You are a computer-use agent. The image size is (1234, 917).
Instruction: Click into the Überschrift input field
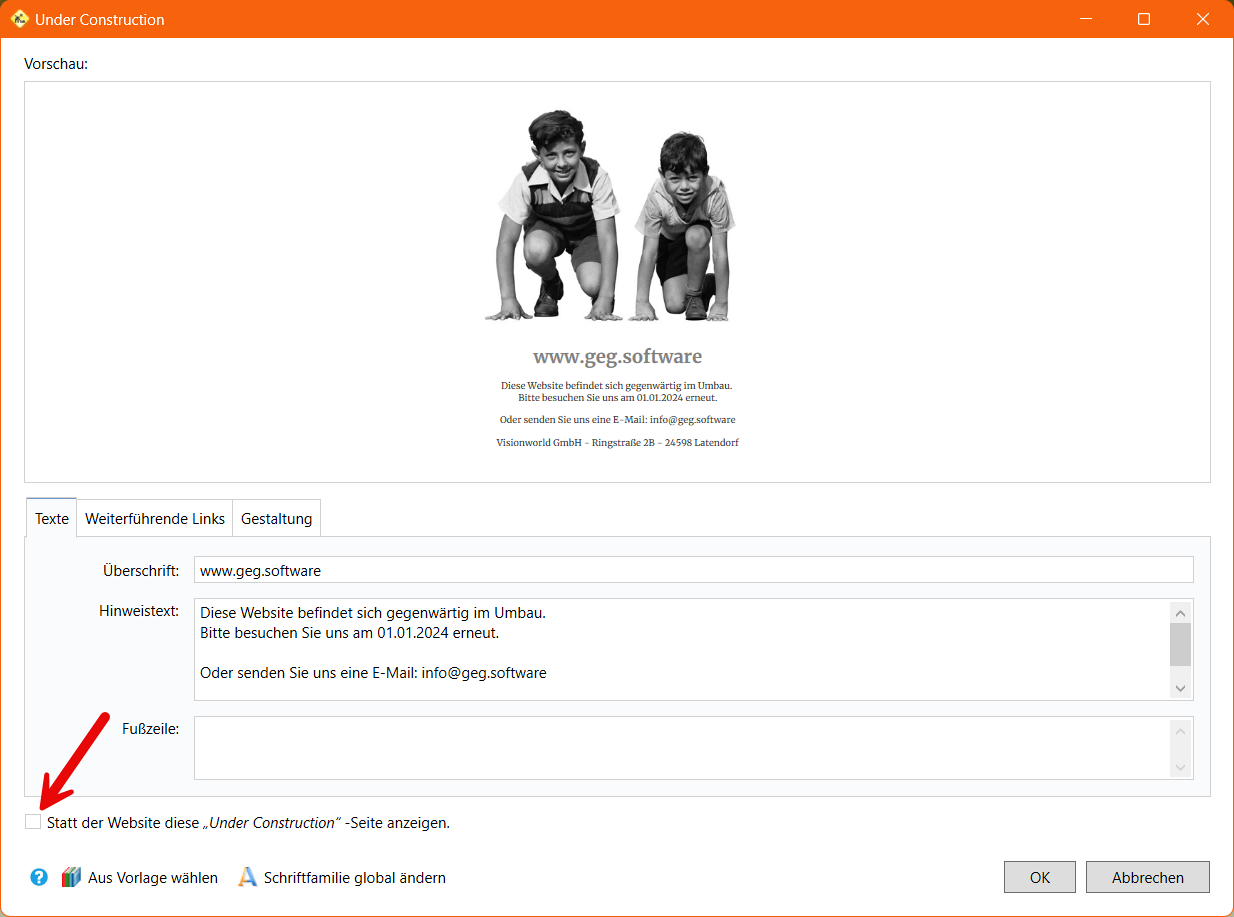click(694, 570)
